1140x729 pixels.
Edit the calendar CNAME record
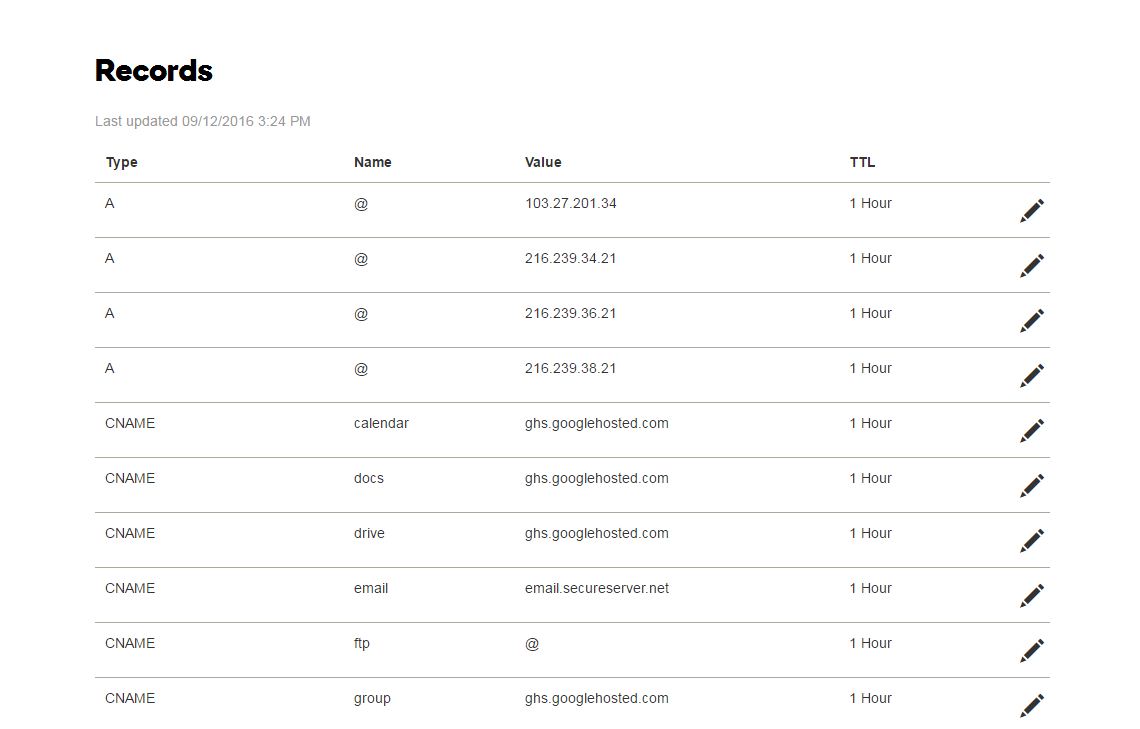pyautogui.click(x=1032, y=431)
